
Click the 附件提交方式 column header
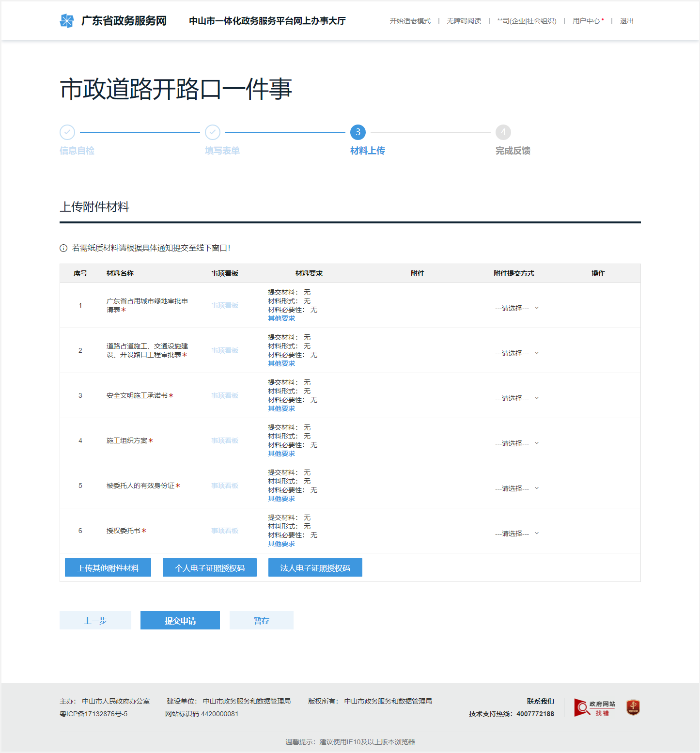tap(514, 273)
